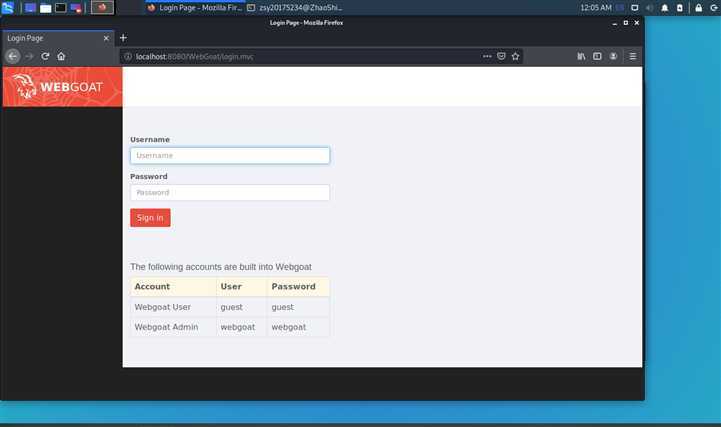
Task: Open the display settings tray icon
Action: point(635,8)
